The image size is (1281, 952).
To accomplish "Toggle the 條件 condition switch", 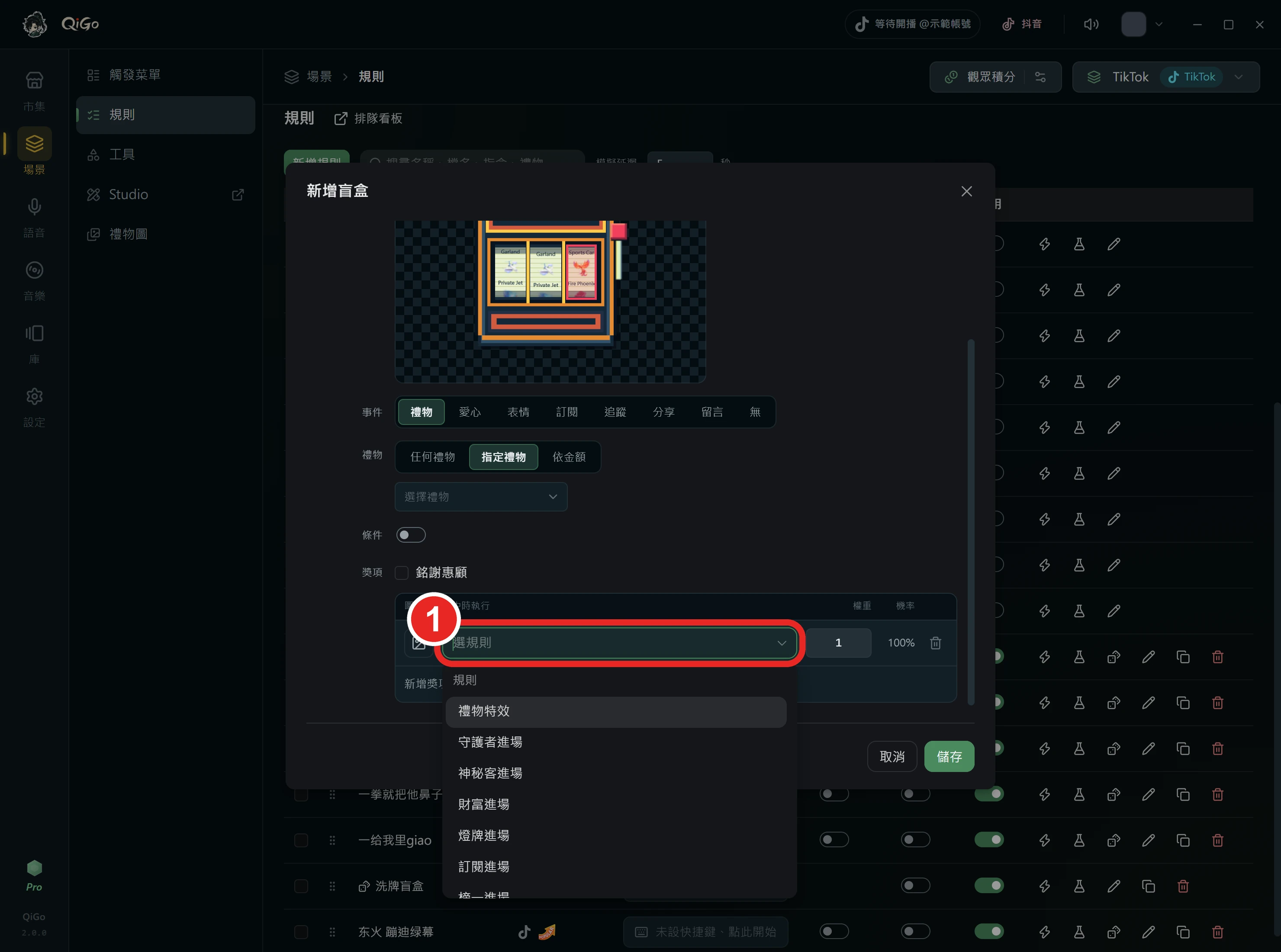I will pyautogui.click(x=411, y=535).
